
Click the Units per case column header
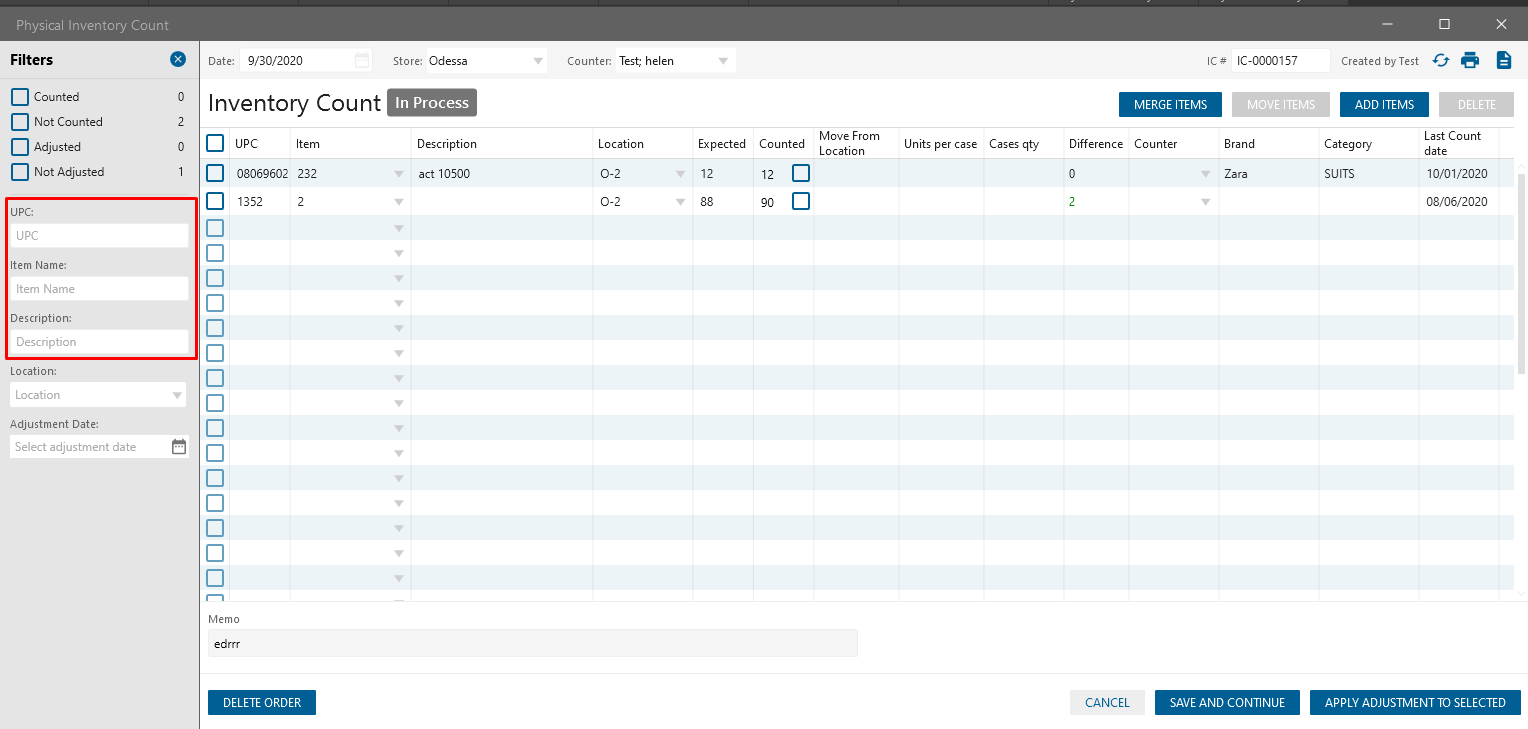pyautogui.click(x=940, y=144)
